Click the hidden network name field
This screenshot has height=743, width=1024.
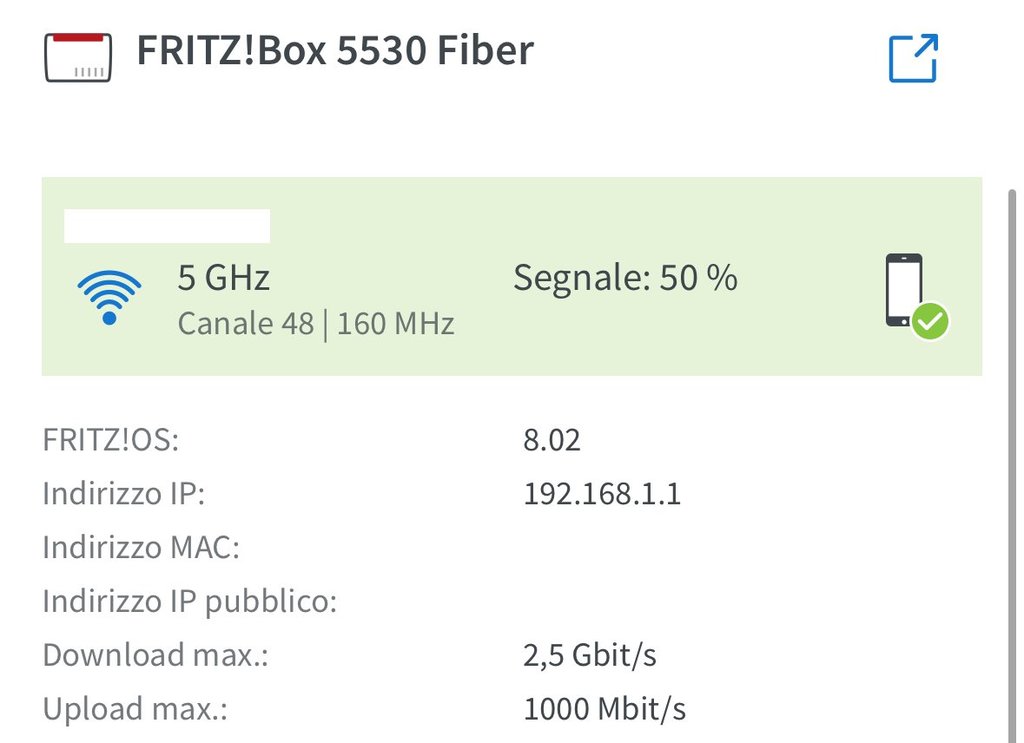[167, 226]
